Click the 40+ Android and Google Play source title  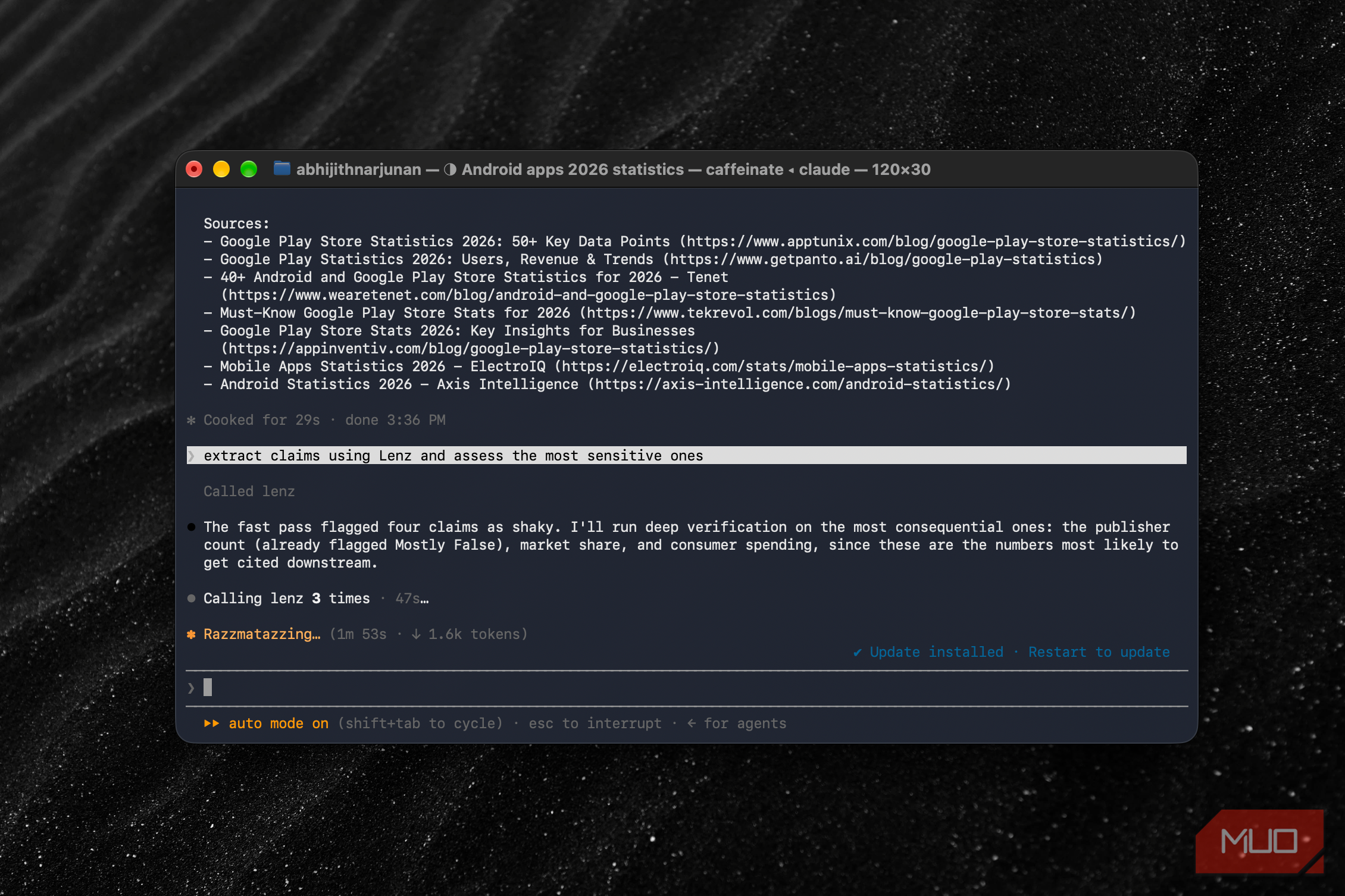pos(474,277)
